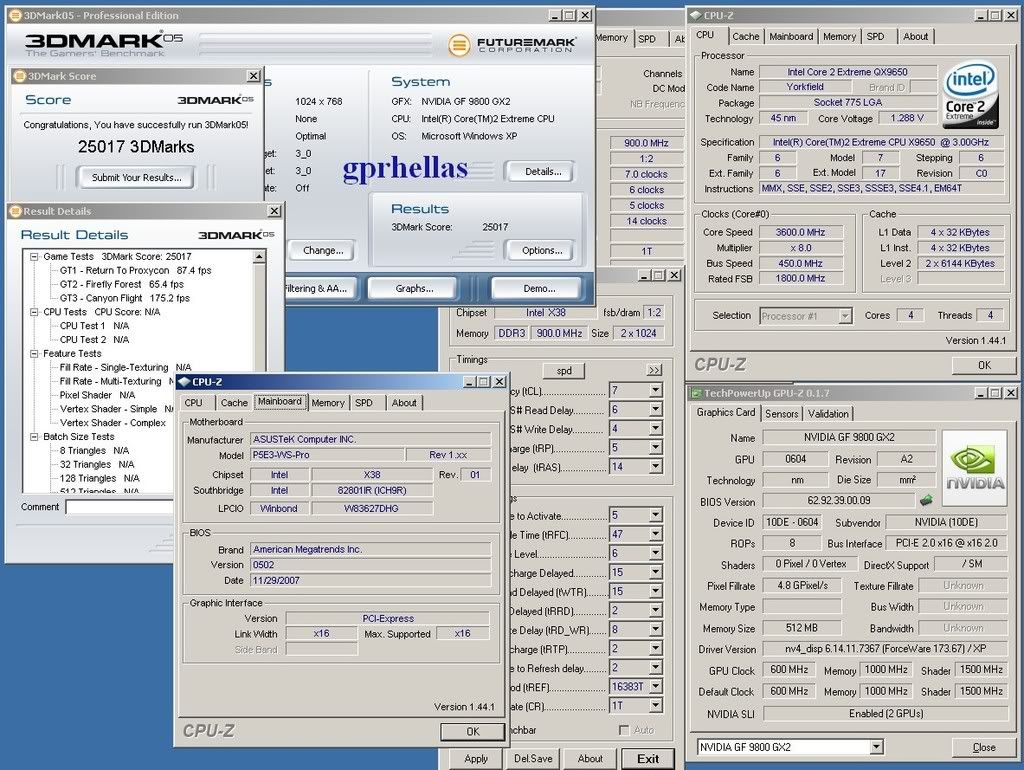Open the Processor #1 selection dropdown
Viewport: 1024px width, 770px height.
[845, 316]
